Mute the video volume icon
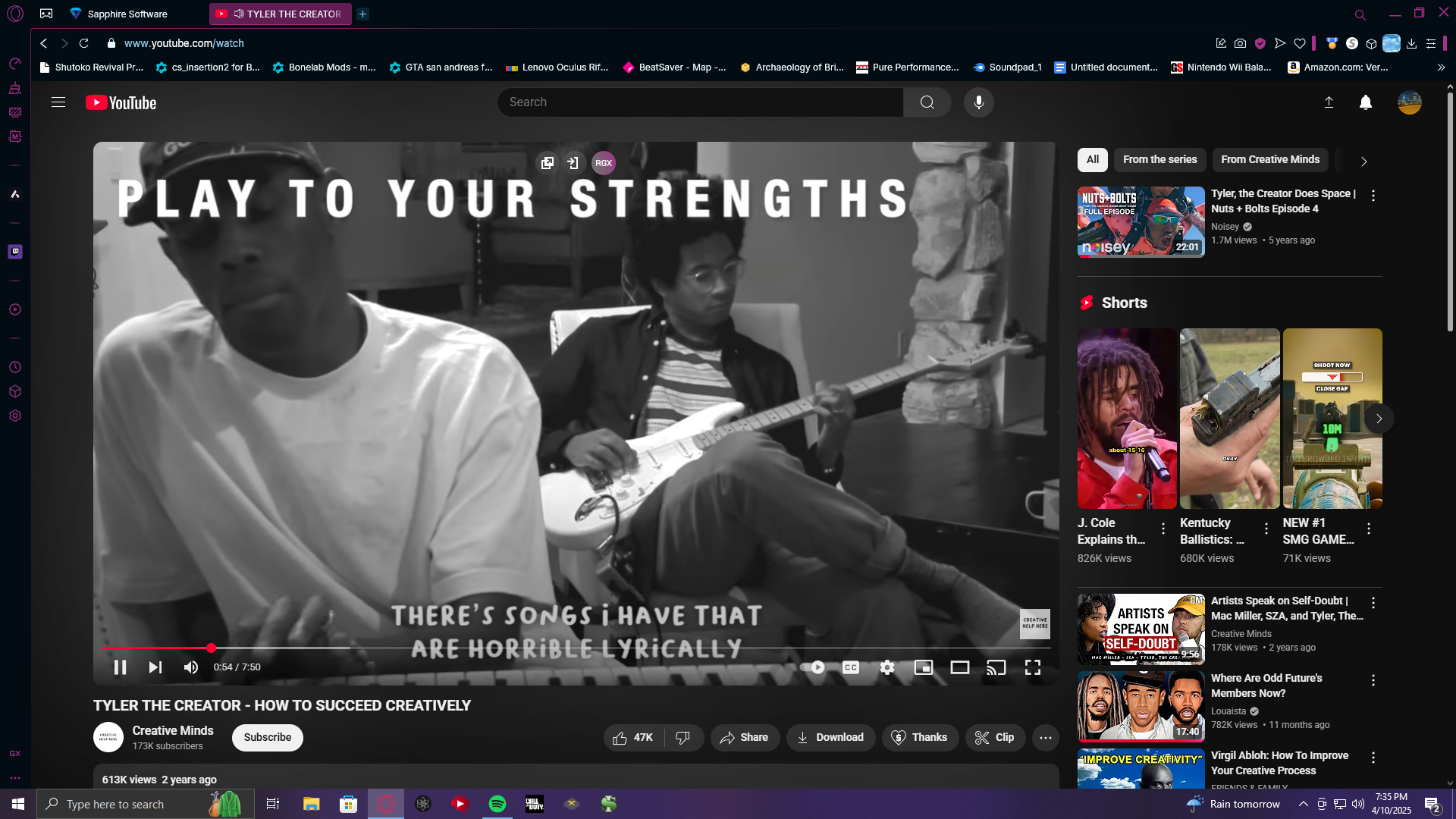This screenshot has width=1456, height=819. [x=190, y=667]
